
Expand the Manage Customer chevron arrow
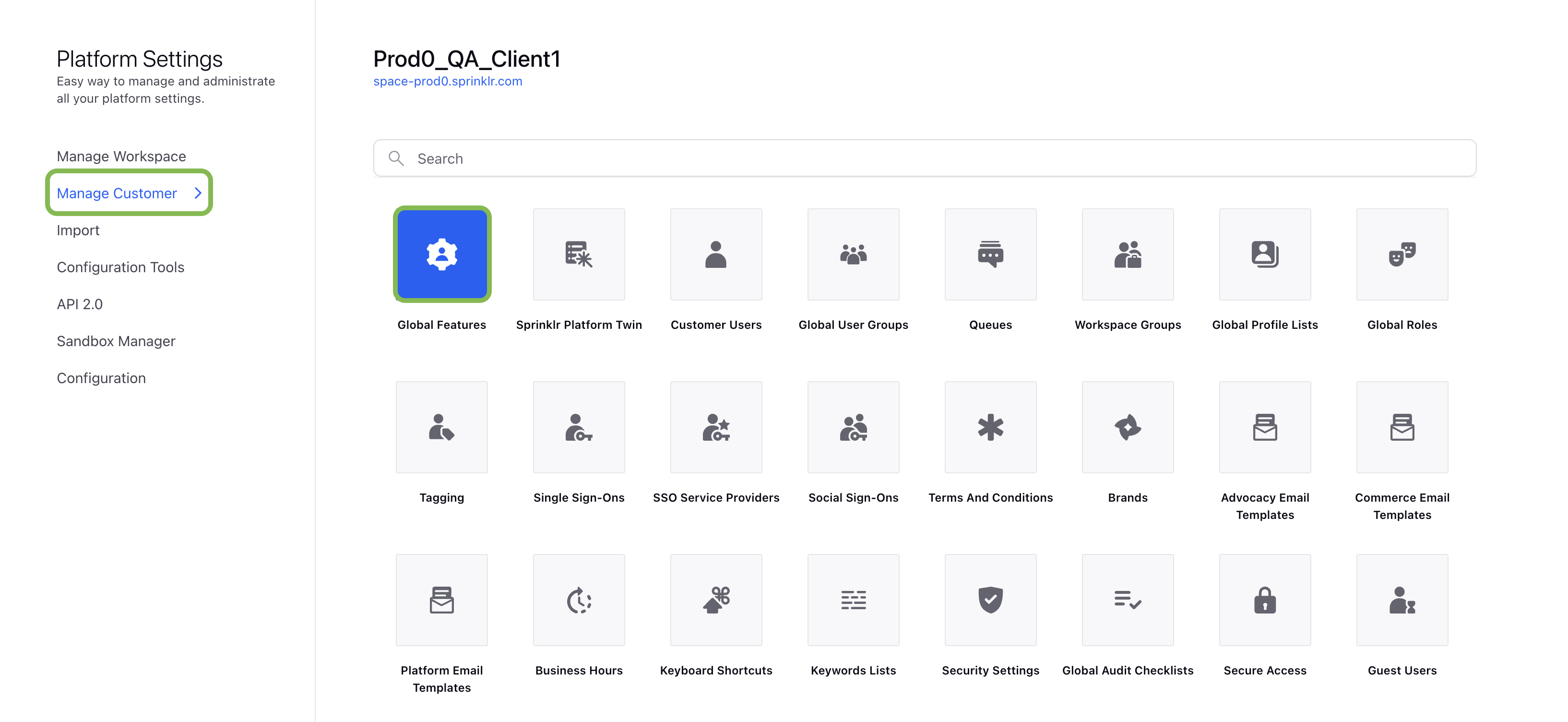pyautogui.click(x=198, y=193)
